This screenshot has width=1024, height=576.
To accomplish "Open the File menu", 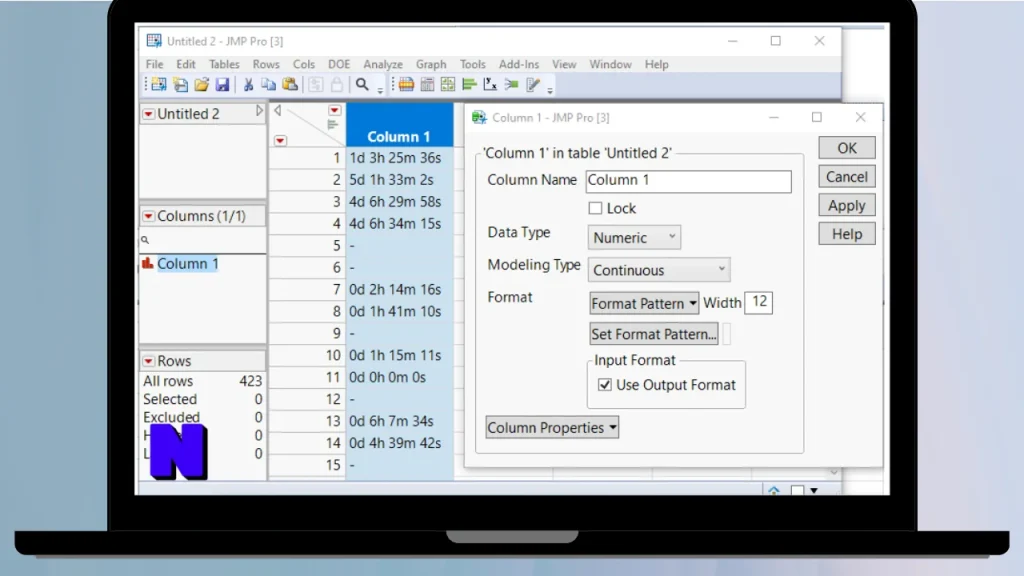I will 154,64.
